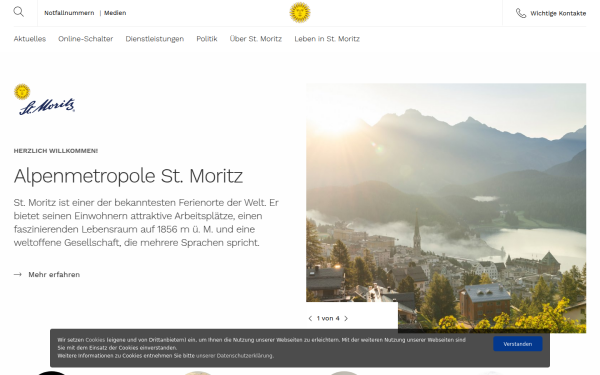Open the Über St. Moritz menu
Screen dimensions: 600x375
pyautogui.click(x=256, y=39)
